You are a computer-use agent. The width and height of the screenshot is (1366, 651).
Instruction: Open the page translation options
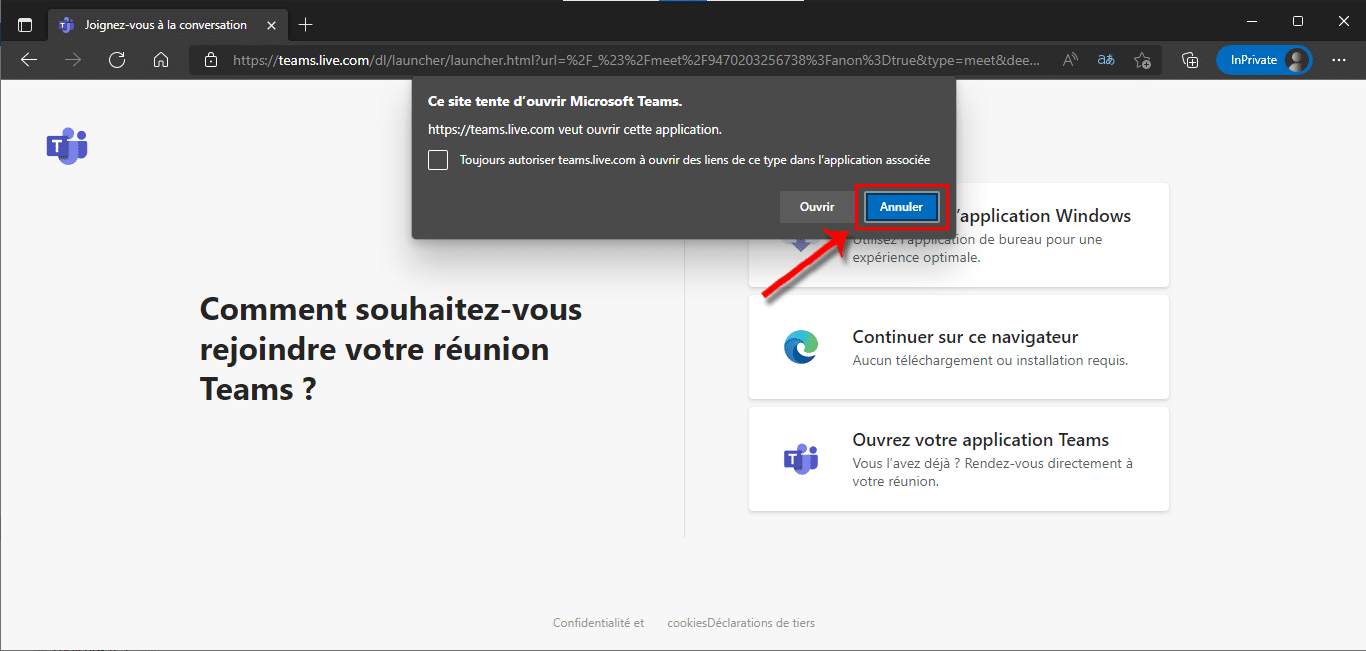point(1106,60)
